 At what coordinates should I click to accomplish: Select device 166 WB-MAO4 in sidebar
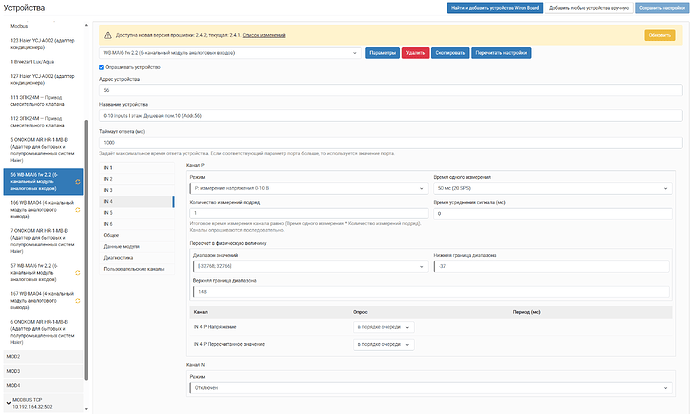point(42,210)
